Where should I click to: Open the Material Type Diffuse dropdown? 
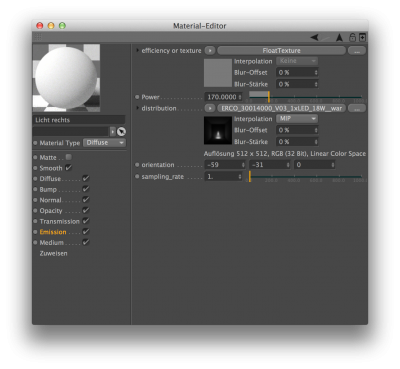(x=104, y=143)
